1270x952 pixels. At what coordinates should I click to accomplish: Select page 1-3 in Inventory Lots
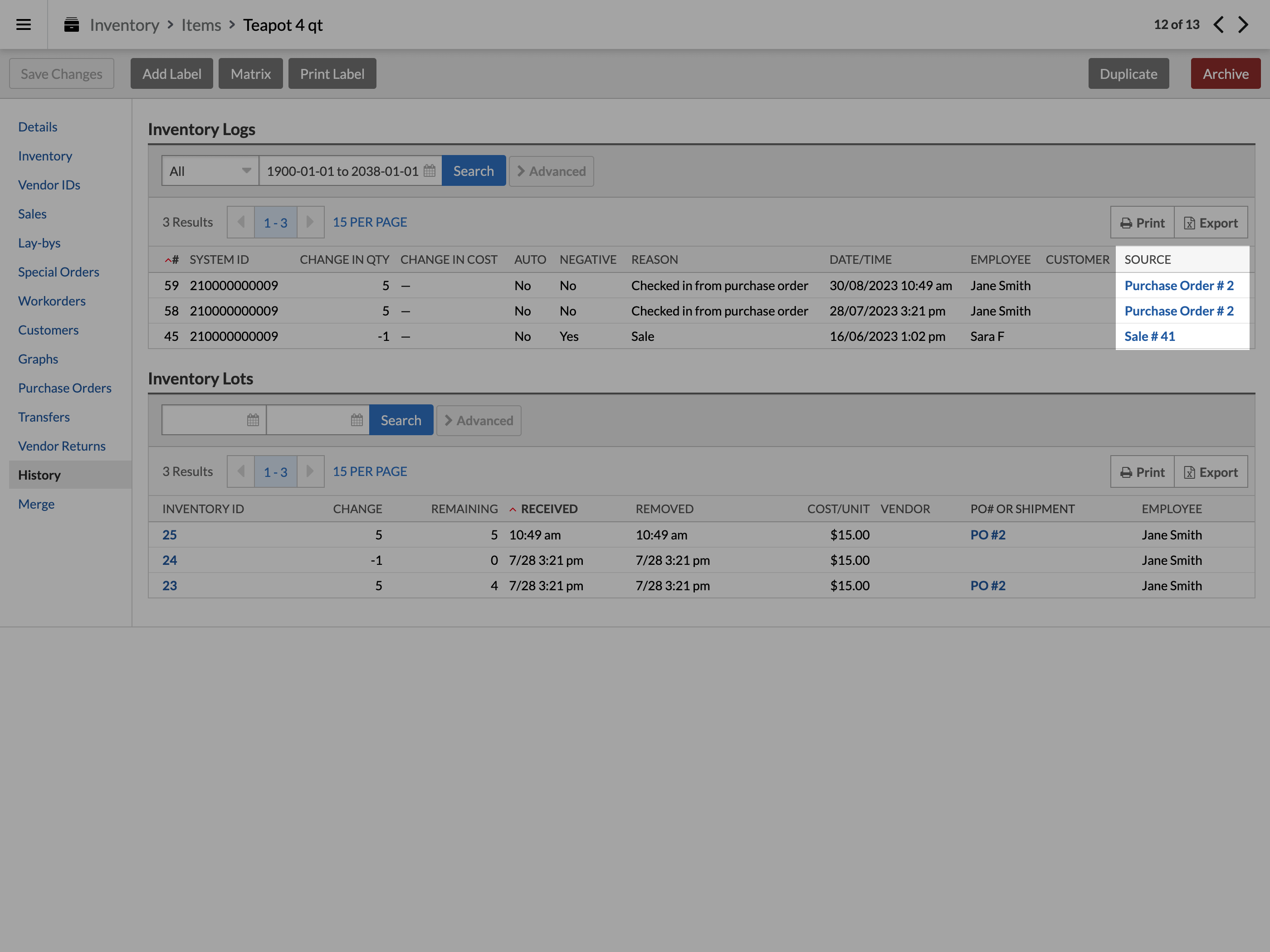276,472
